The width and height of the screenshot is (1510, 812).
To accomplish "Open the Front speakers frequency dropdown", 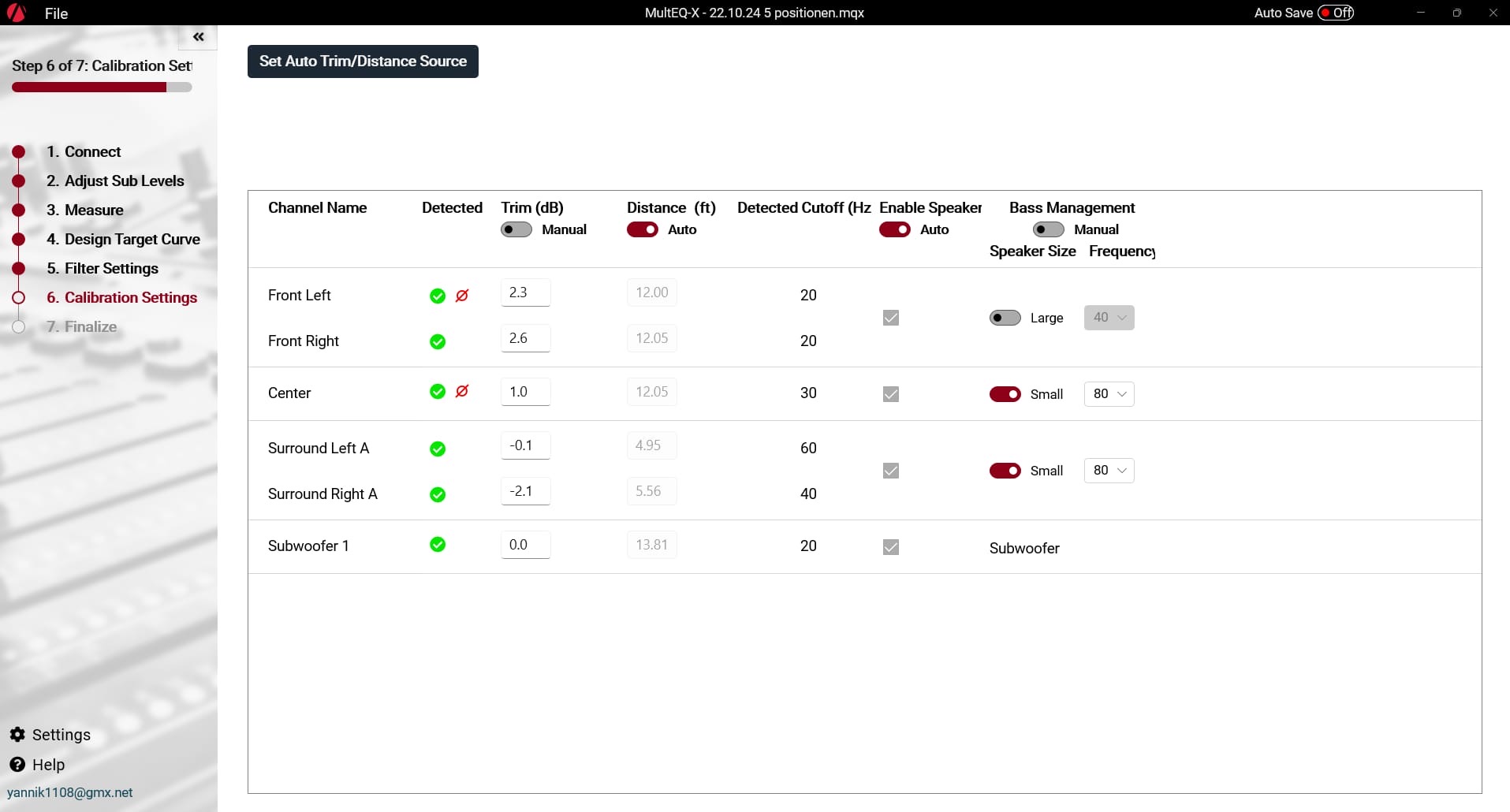I will (x=1109, y=318).
